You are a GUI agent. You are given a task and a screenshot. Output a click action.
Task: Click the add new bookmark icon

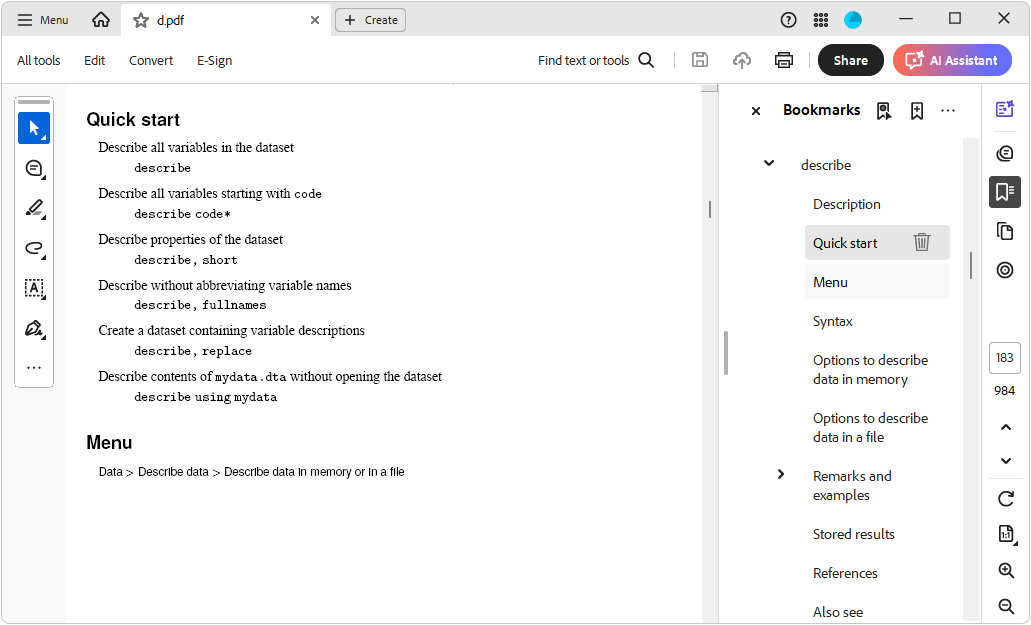coord(917,111)
